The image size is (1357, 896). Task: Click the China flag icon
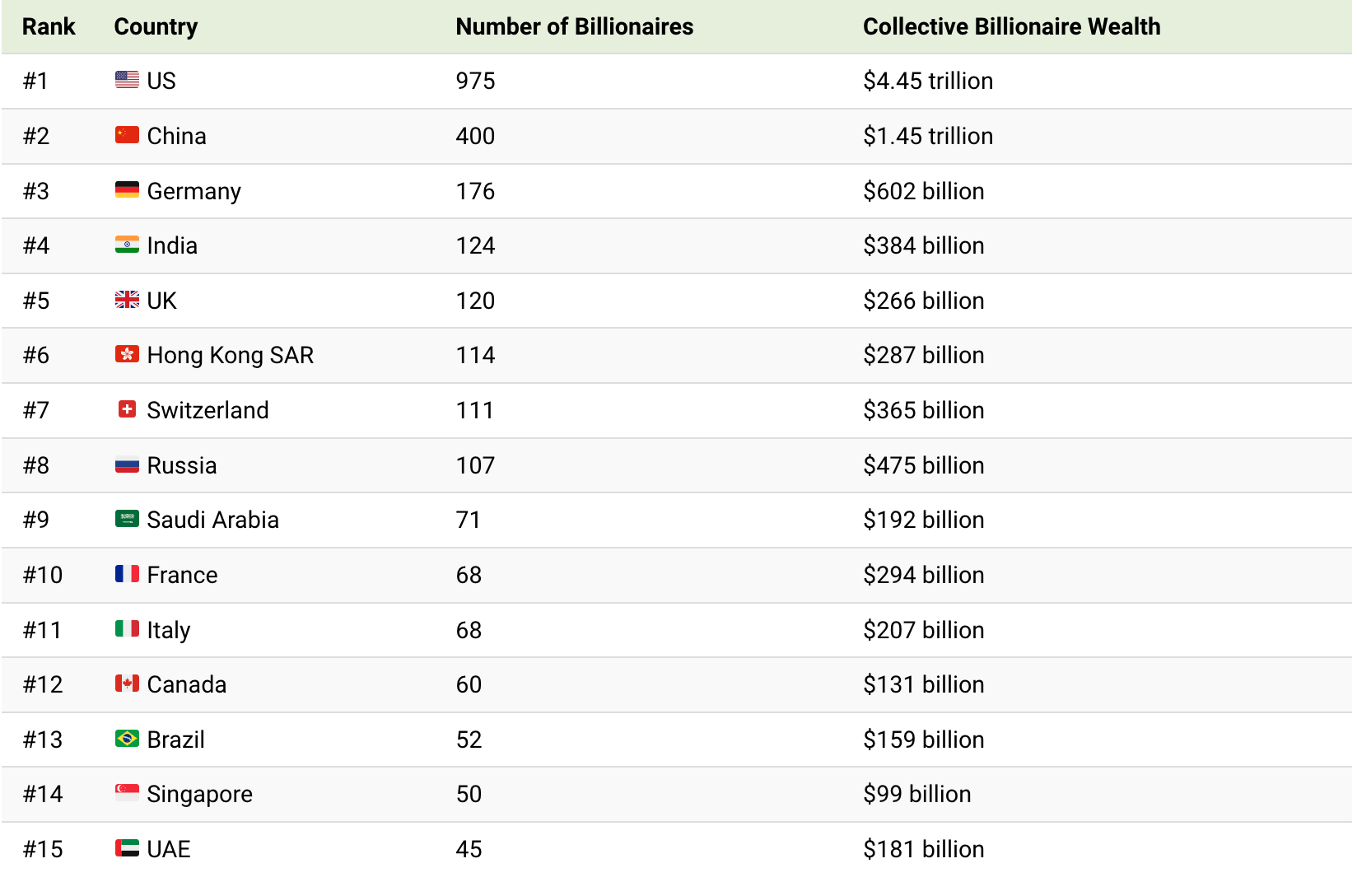pyautogui.click(x=127, y=135)
